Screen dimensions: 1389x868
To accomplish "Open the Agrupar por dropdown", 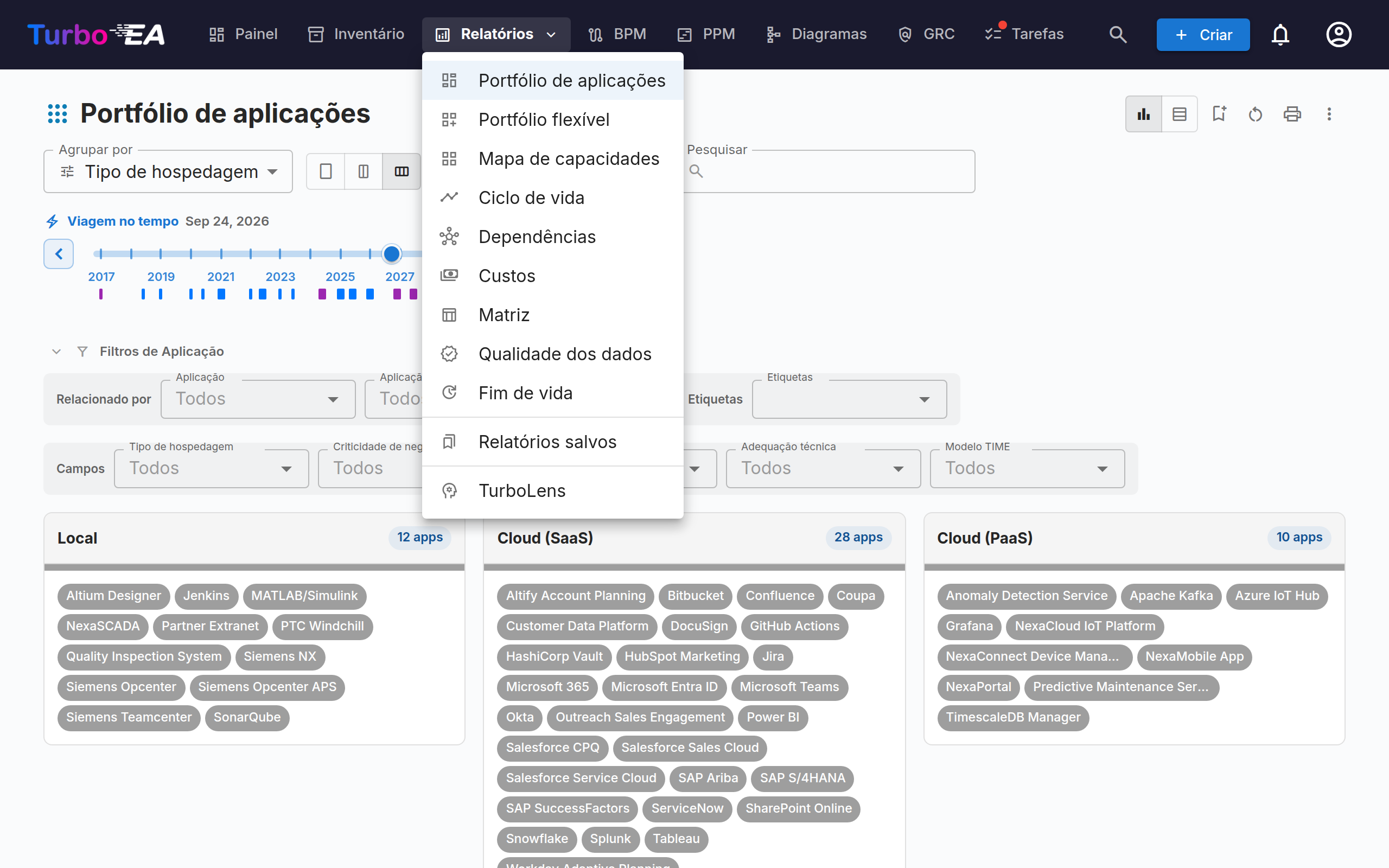I will [x=168, y=171].
